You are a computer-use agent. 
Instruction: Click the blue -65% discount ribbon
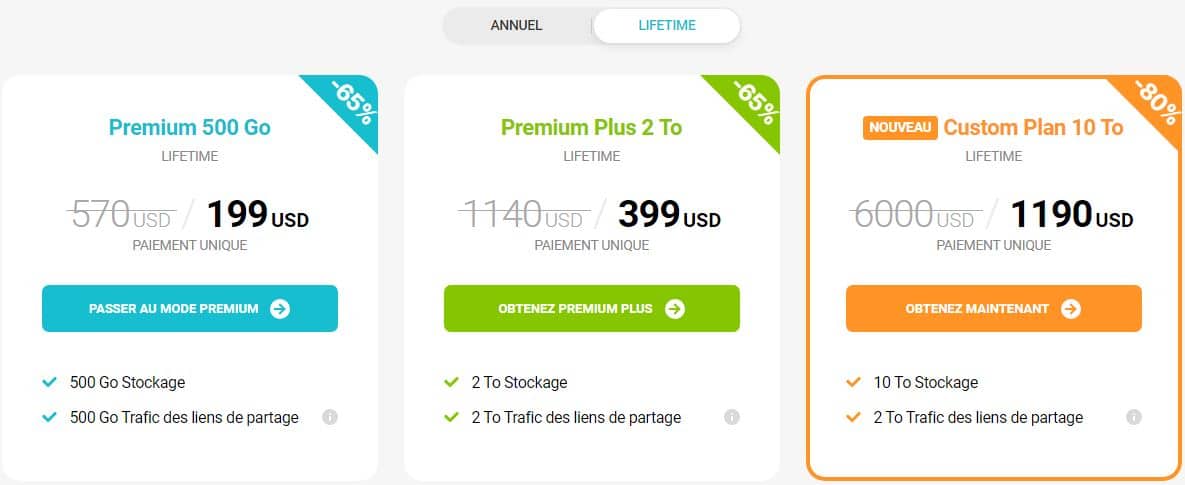pos(351,102)
